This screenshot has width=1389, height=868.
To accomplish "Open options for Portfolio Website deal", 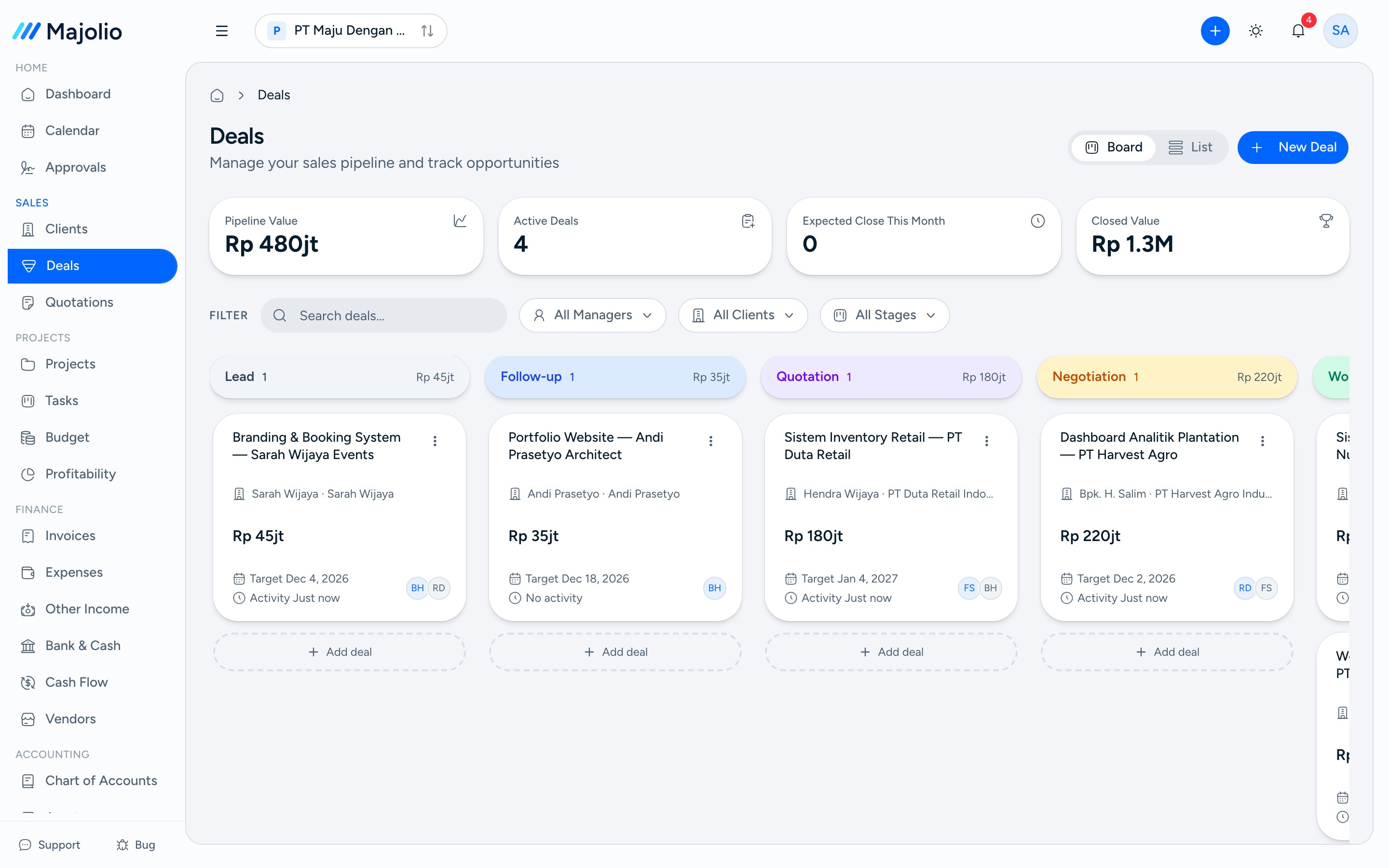I will click(710, 441).
